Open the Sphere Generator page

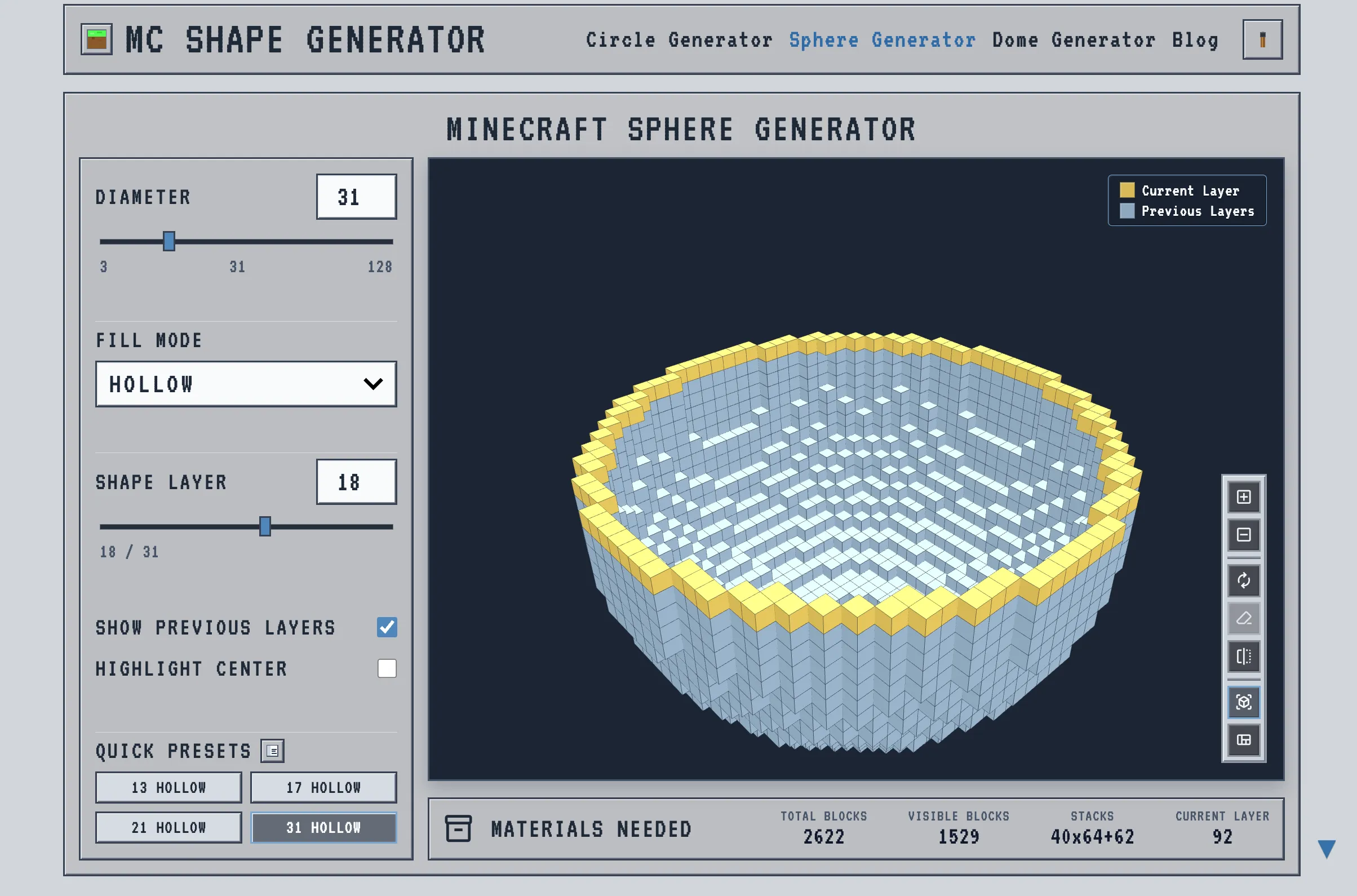(x=882, y=40)
